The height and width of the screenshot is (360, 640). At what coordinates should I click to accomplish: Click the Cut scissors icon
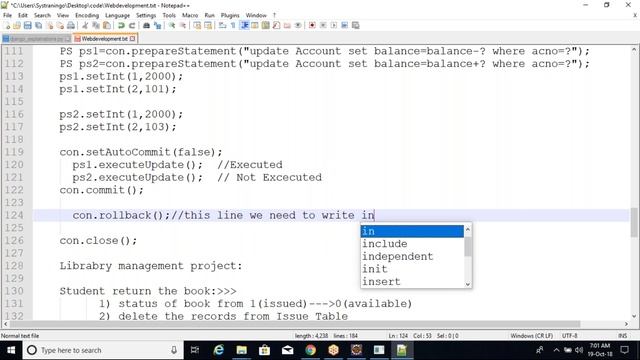point(85,25)
